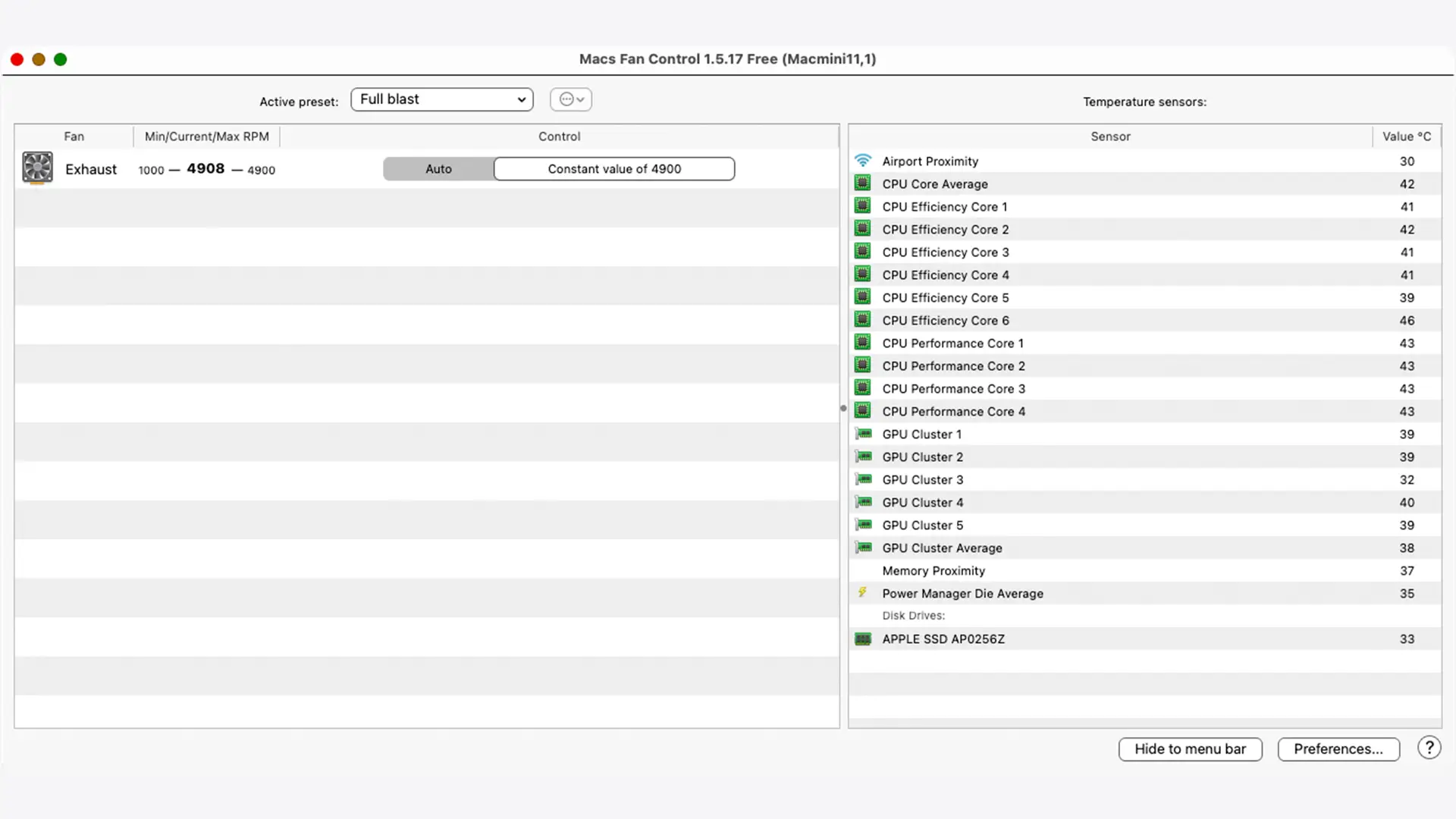This screenshot has width=1456, height=819.
Task: Click the CPU Efficiency Core 6 sensor icon
Action: coord(862,320)
